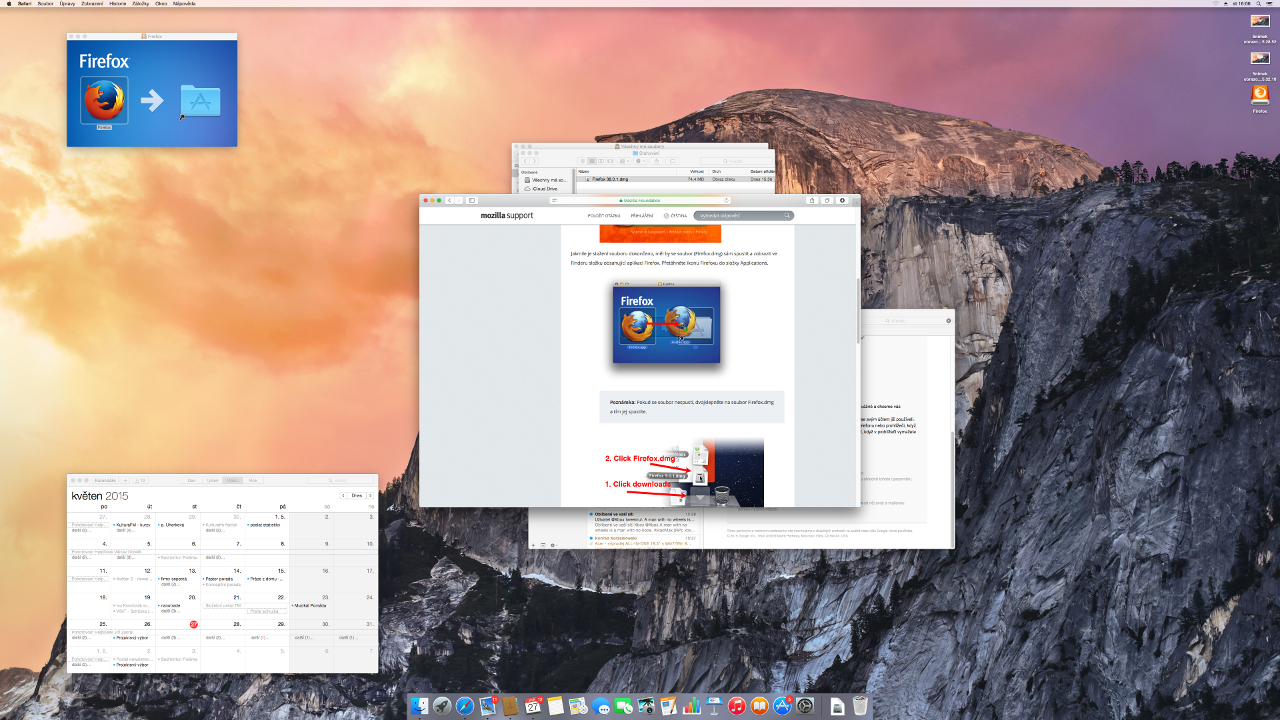Select the Firefox dmg file row in Finder

pyautogui.click(x=675, y=179)
